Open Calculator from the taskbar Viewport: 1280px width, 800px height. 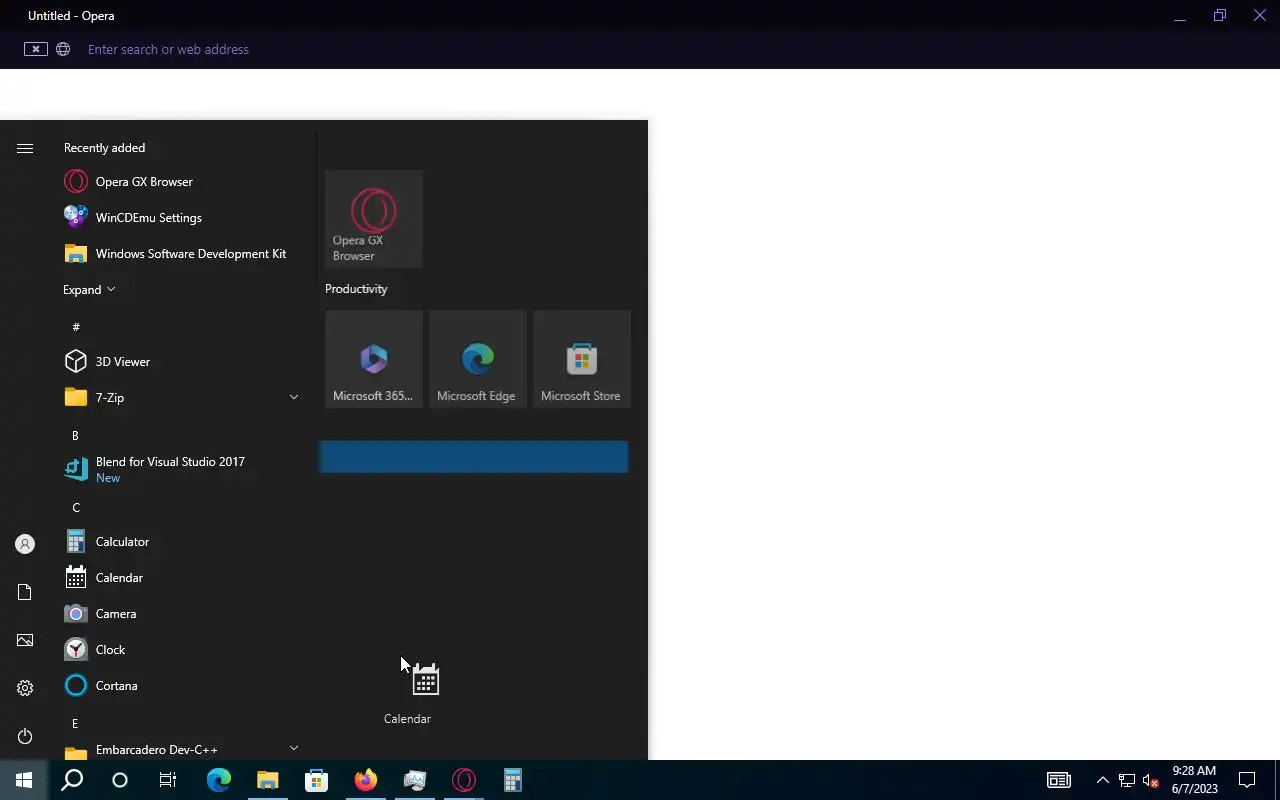(x=512, y=780)
